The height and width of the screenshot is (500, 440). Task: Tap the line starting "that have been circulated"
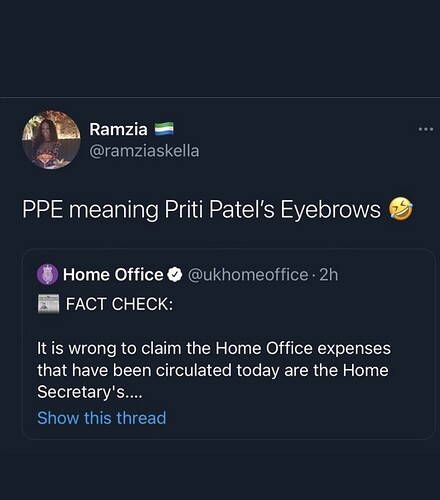coord(213,370)
